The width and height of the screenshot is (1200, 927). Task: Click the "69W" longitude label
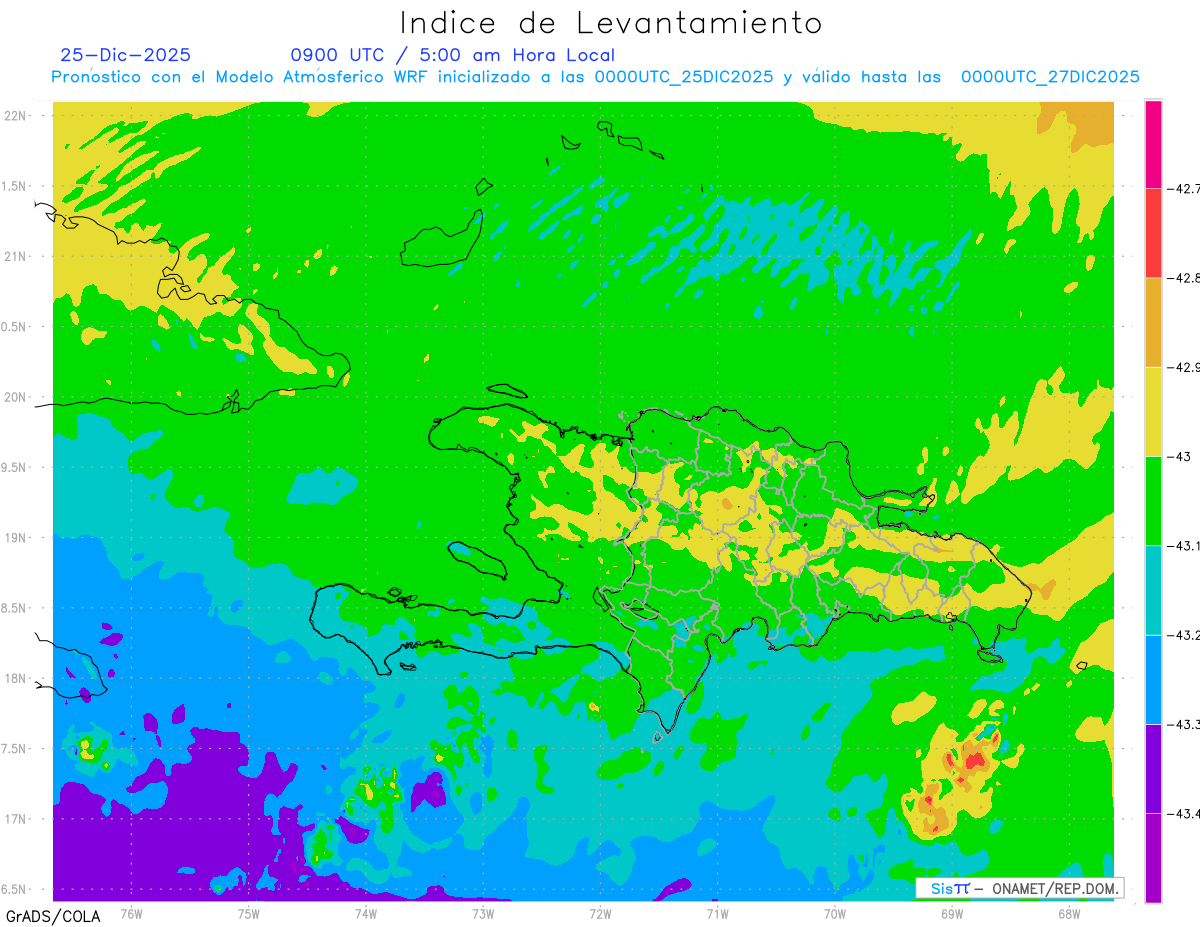pos(951,913)
